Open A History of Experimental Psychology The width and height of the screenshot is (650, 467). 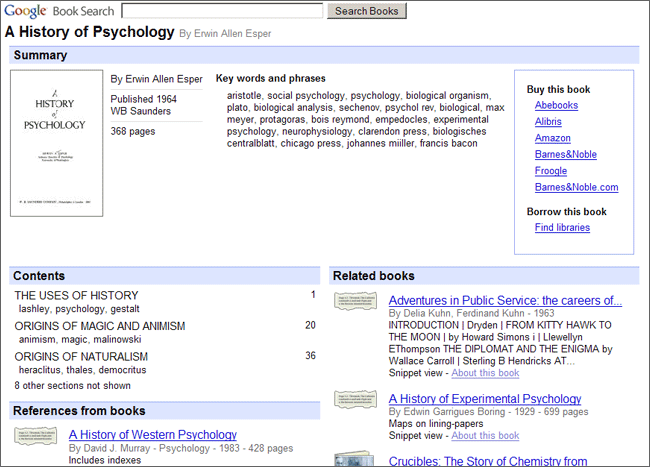[484, 399]
